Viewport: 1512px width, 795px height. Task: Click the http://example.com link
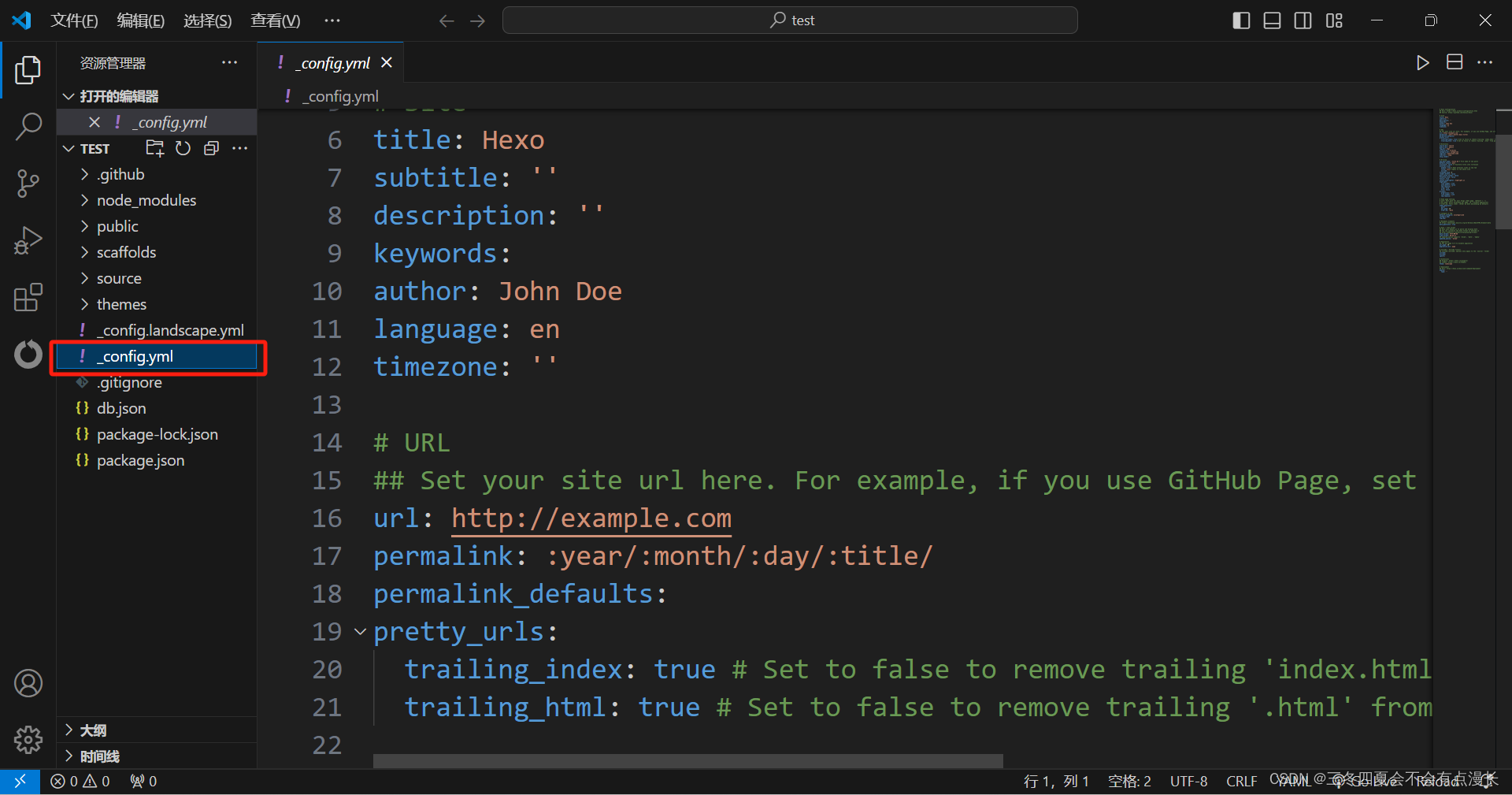point(591,518)
